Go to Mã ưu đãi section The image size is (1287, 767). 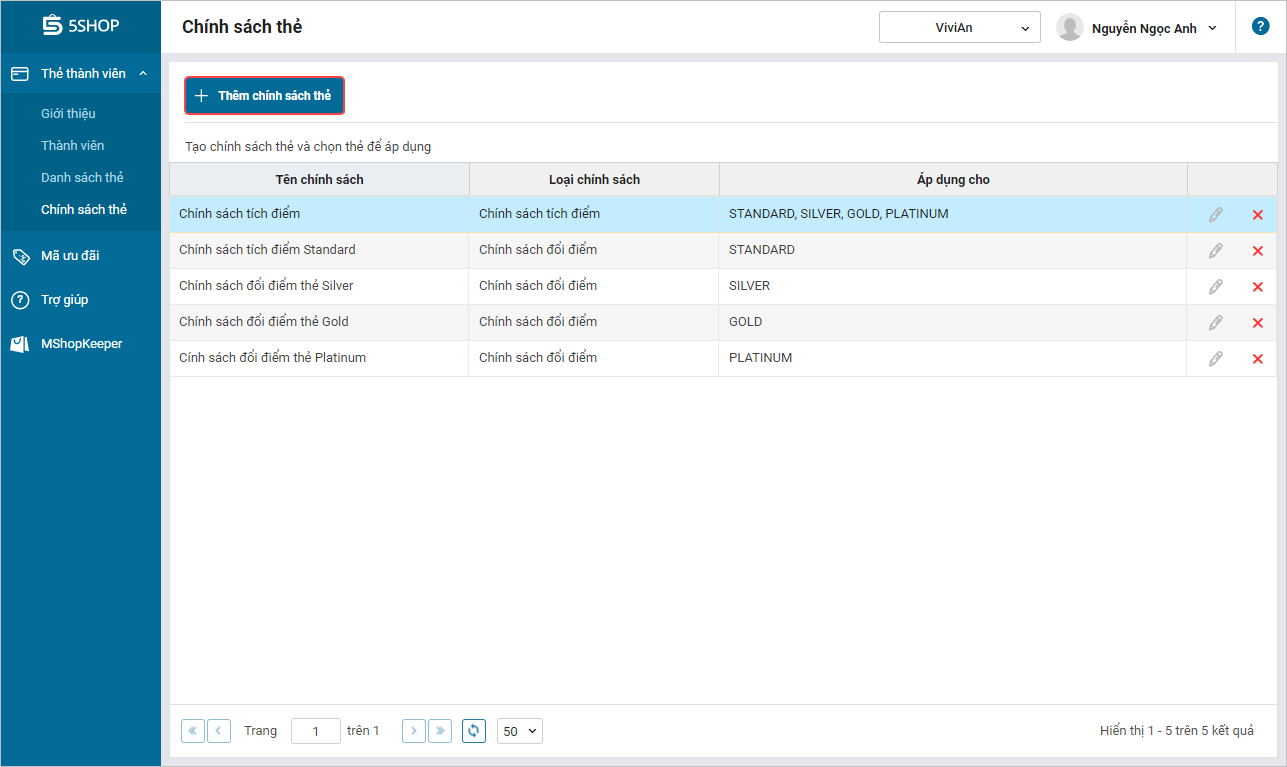(x=70, y=255)
